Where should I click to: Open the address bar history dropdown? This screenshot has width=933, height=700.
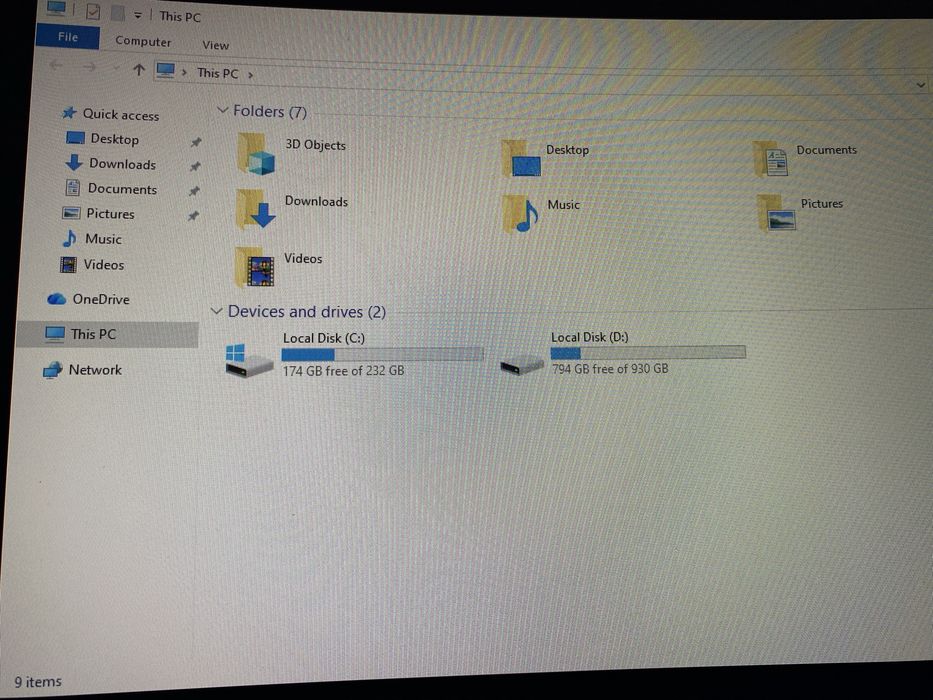921,85
